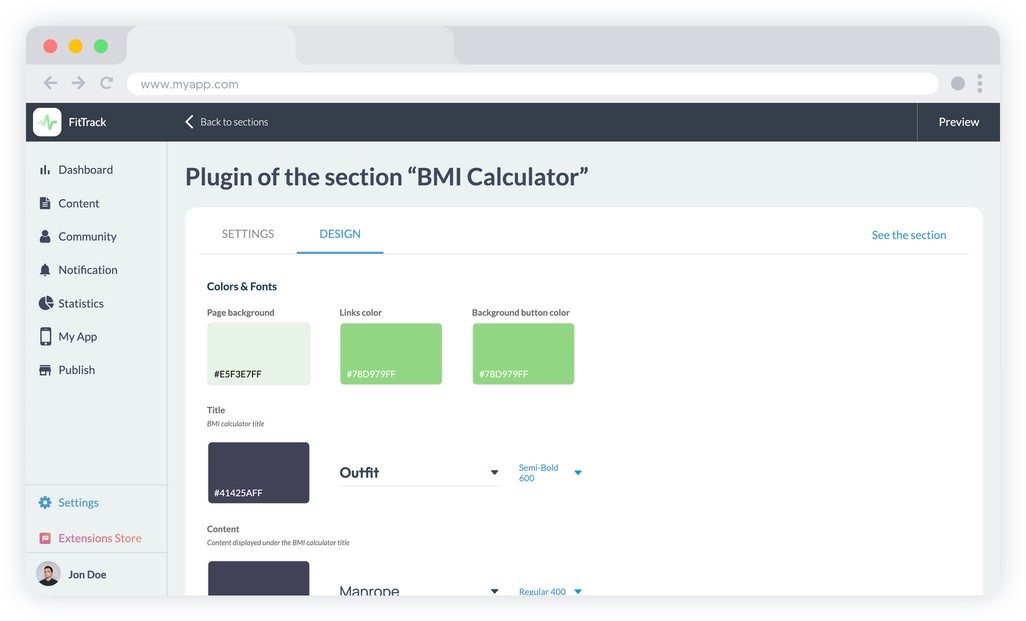Click the My App phone icon

pos(45,337)
